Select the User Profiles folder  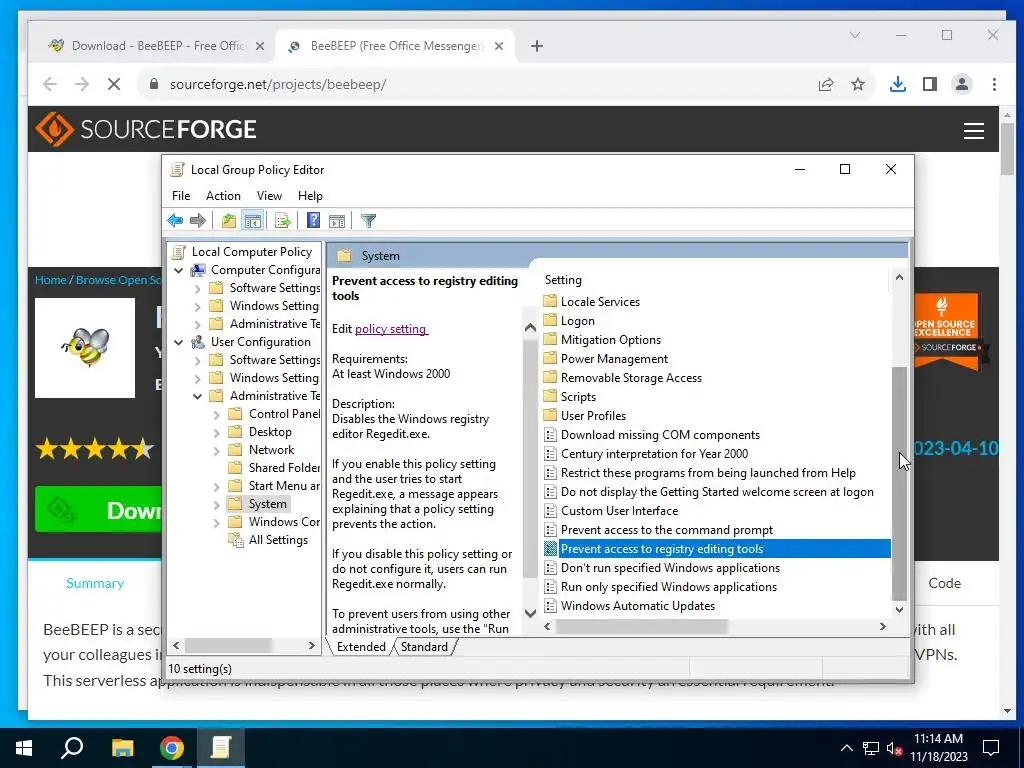[593, 415]
